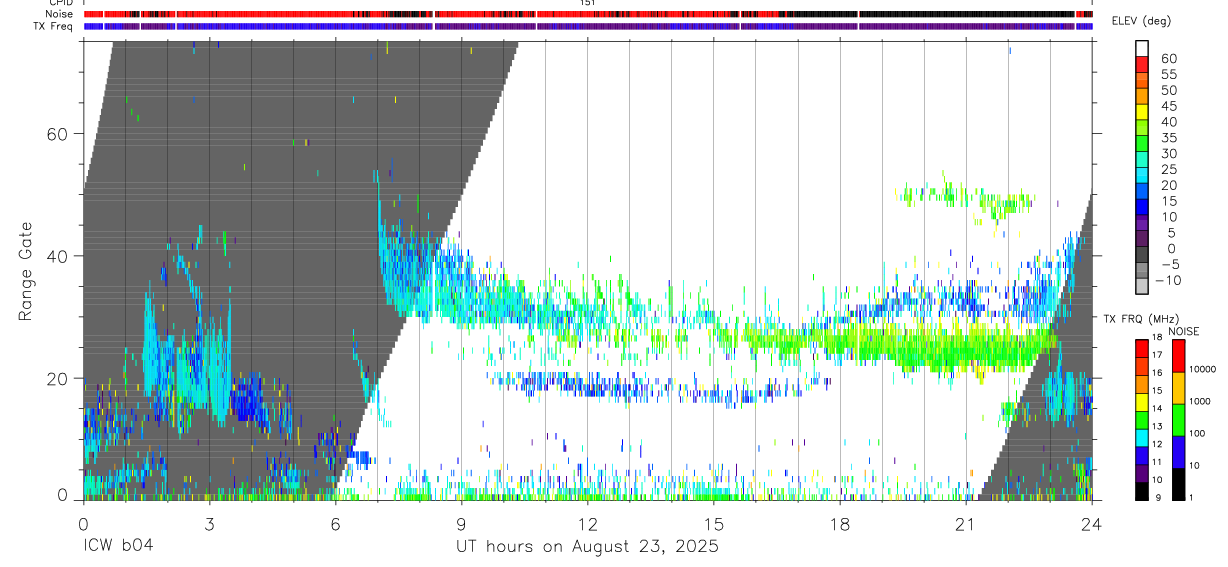This screenshot has height=567, width=1228.
Task: Click 'UT hours on August 23, 2025' label
Action: pyautogui.click(x=587, y=547)
